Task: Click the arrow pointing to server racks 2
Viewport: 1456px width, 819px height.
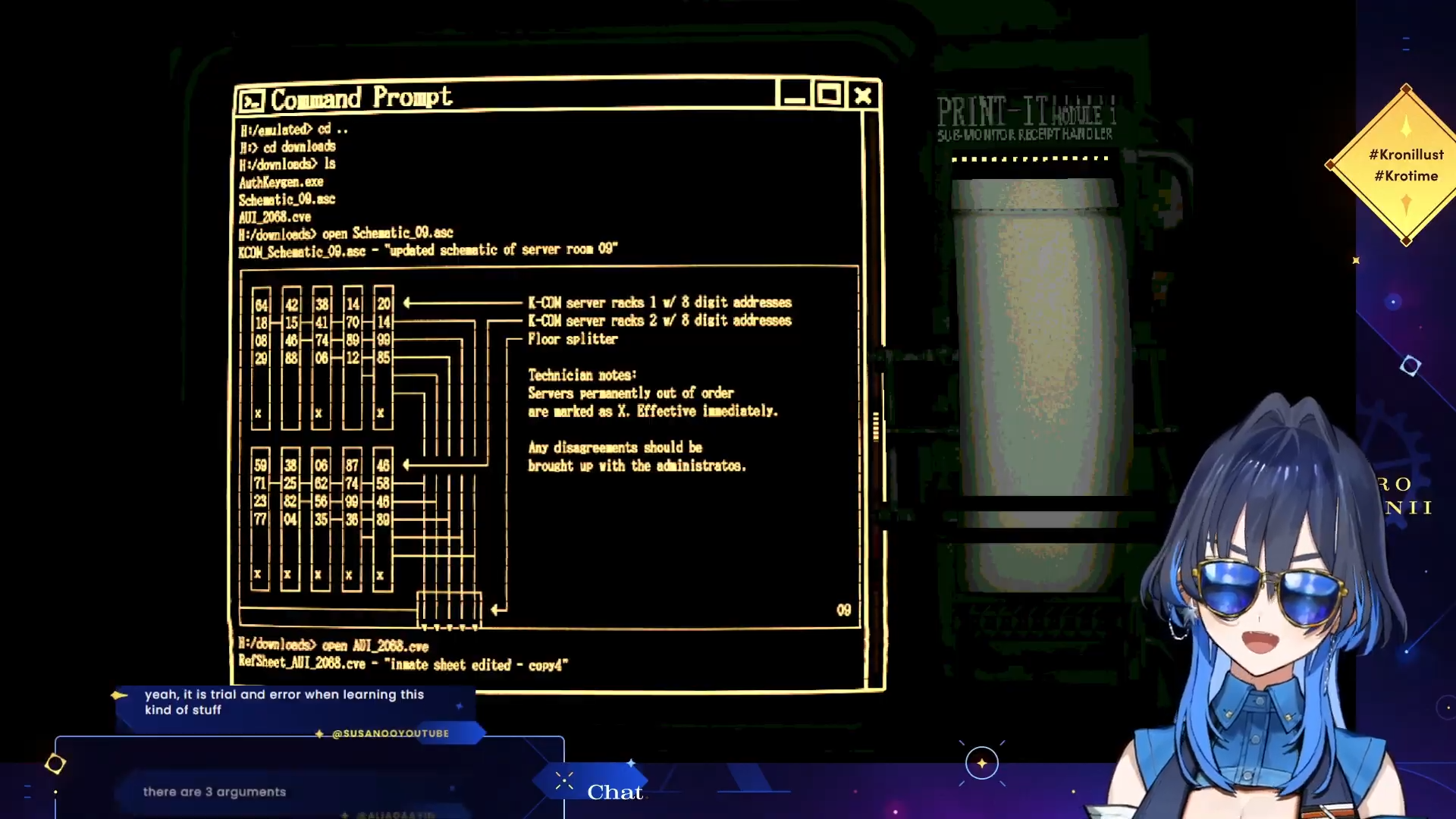Action: click(x=407, y=464)
